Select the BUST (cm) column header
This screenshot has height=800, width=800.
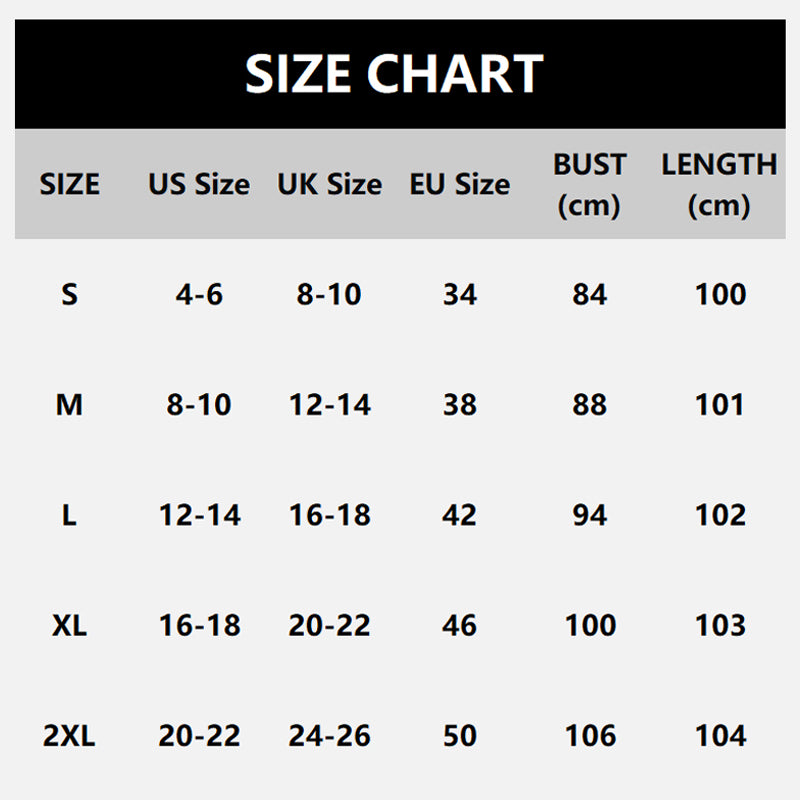590,184
